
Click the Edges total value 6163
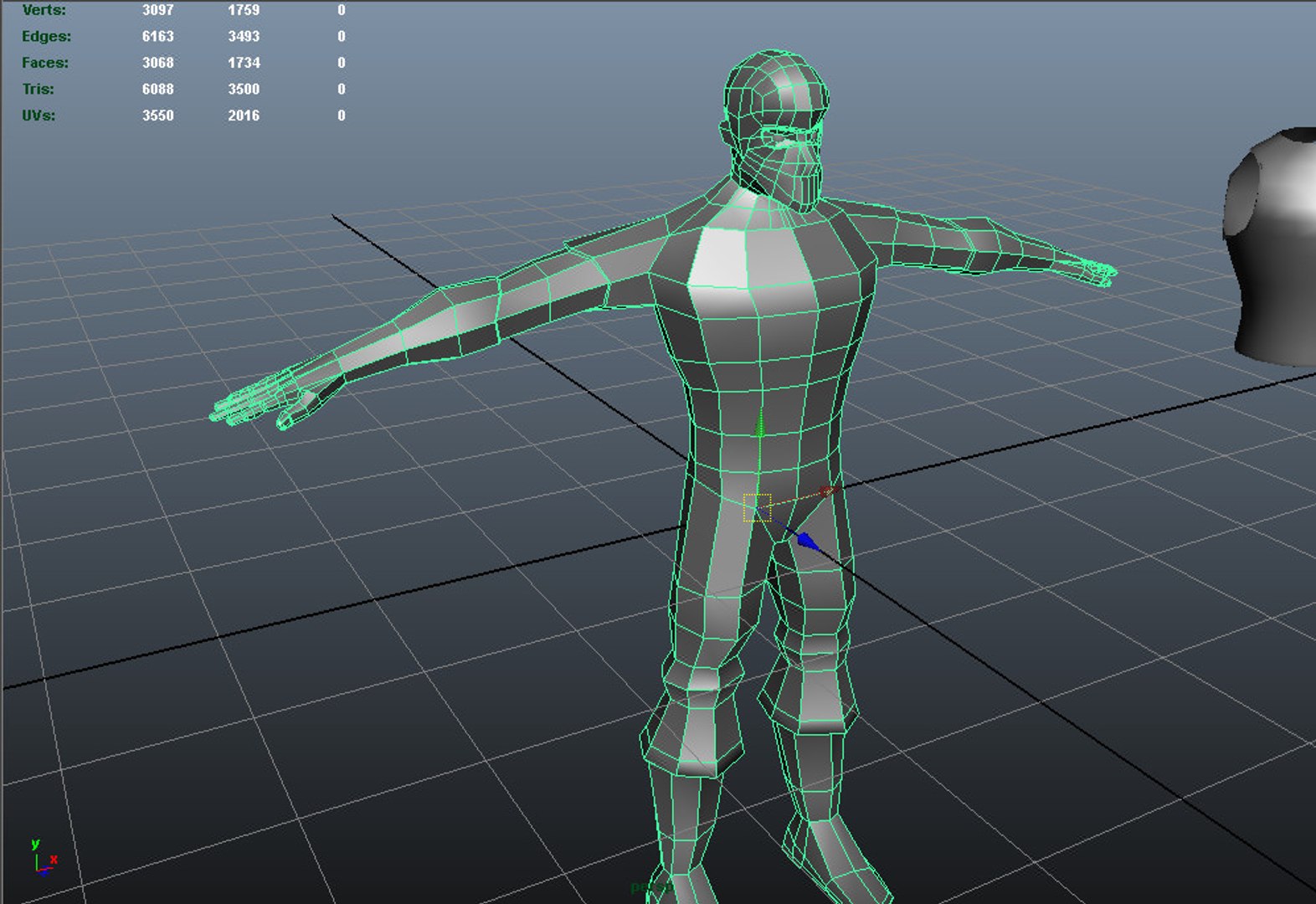coord(157,36)
